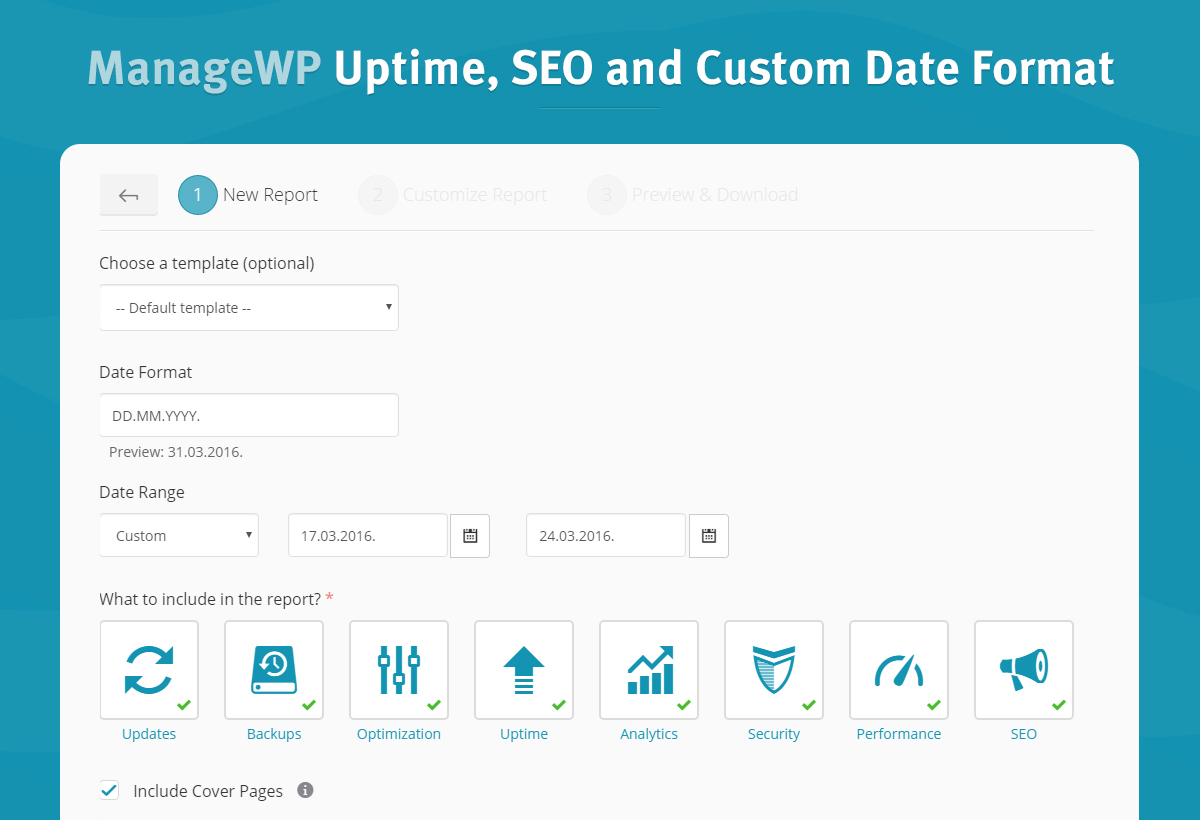This screenshot has width=1200, height=820.
Task: Toggle the SEO megaphone icon
Action: click(x=1024, y=670)
